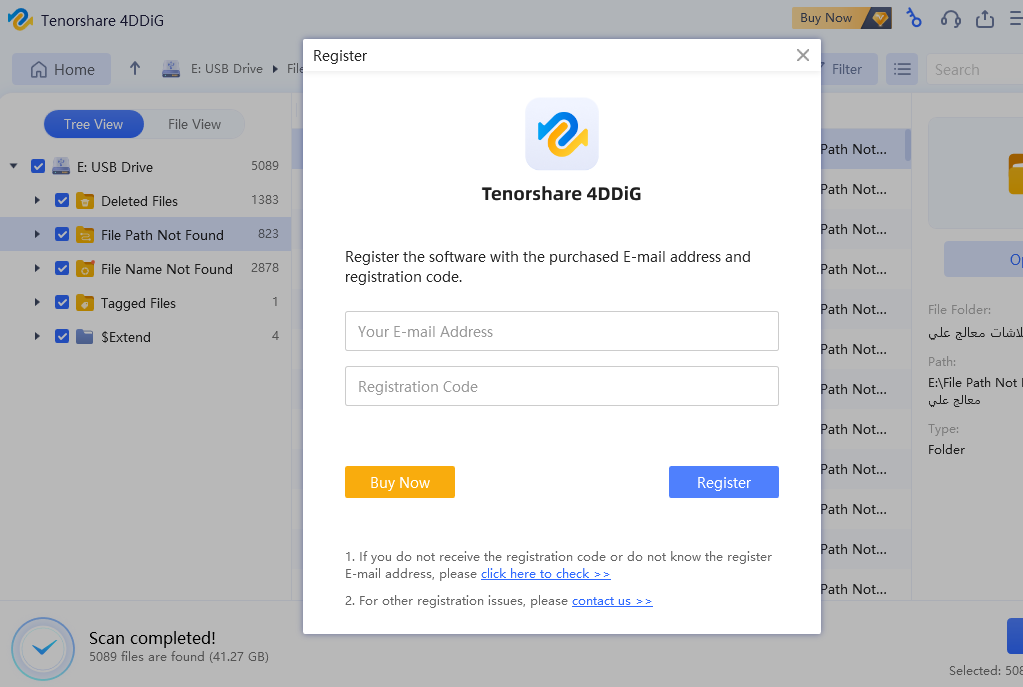Click the "Folder" type value in details
The image size is (1023, 687).
946,450
